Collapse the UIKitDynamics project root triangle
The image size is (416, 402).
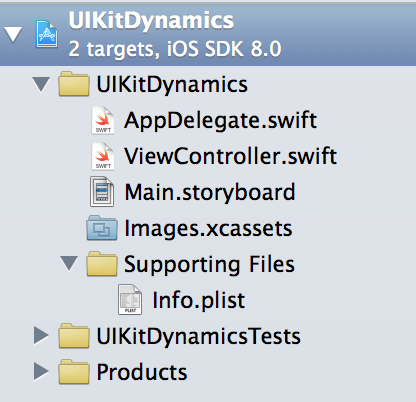click(x=13, y=34)
